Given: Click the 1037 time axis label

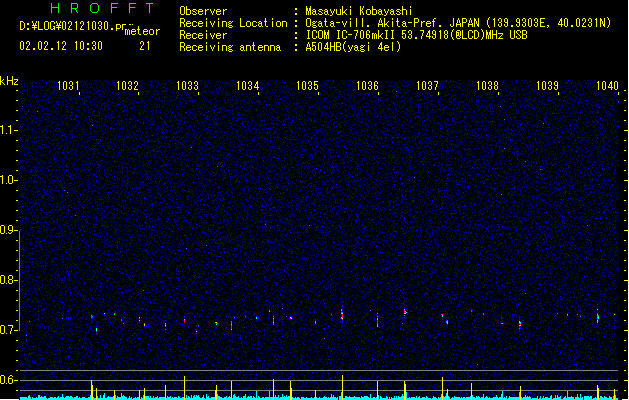Looking at the screenshot, I should 427,86.
